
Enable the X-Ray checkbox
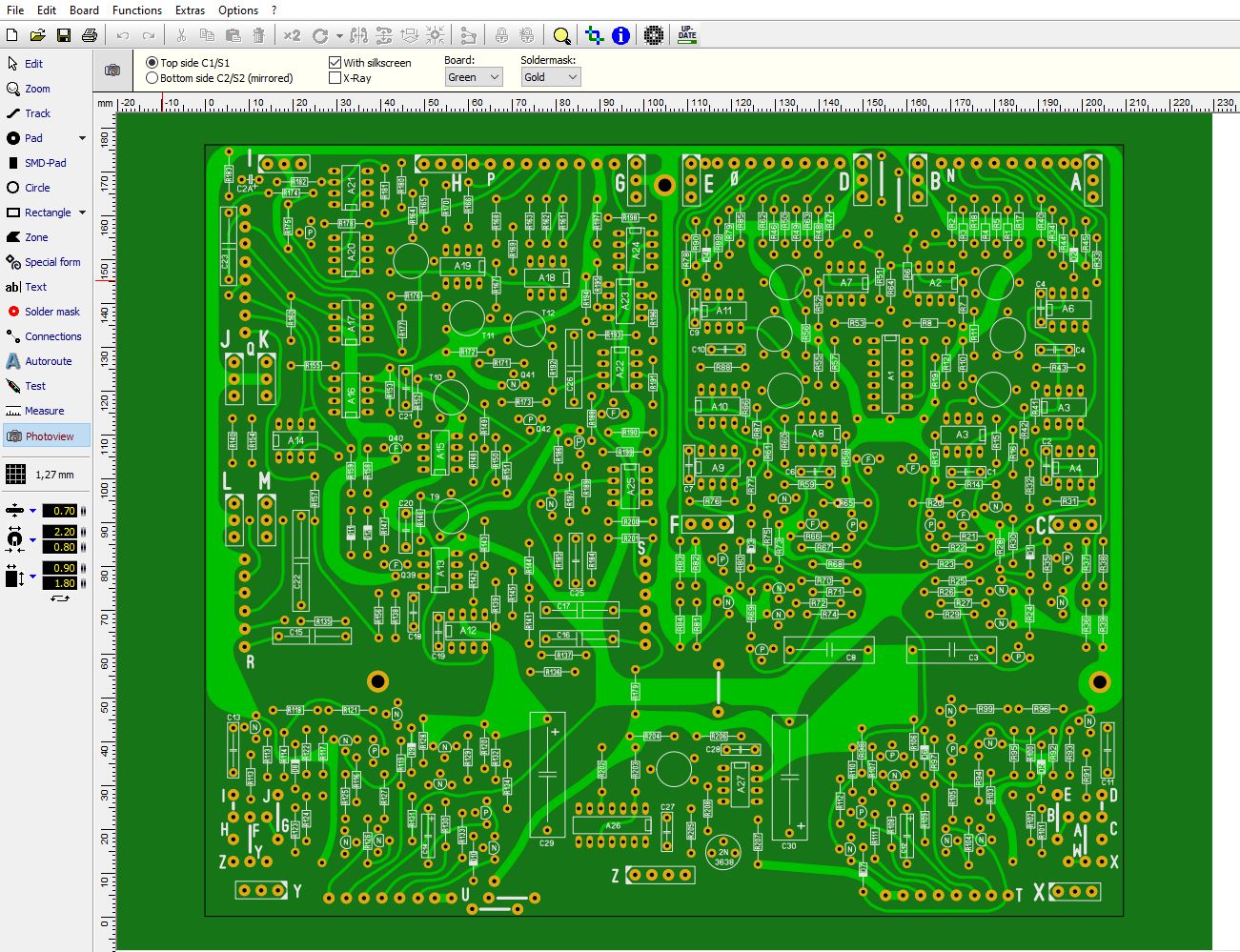coord(335,78)
